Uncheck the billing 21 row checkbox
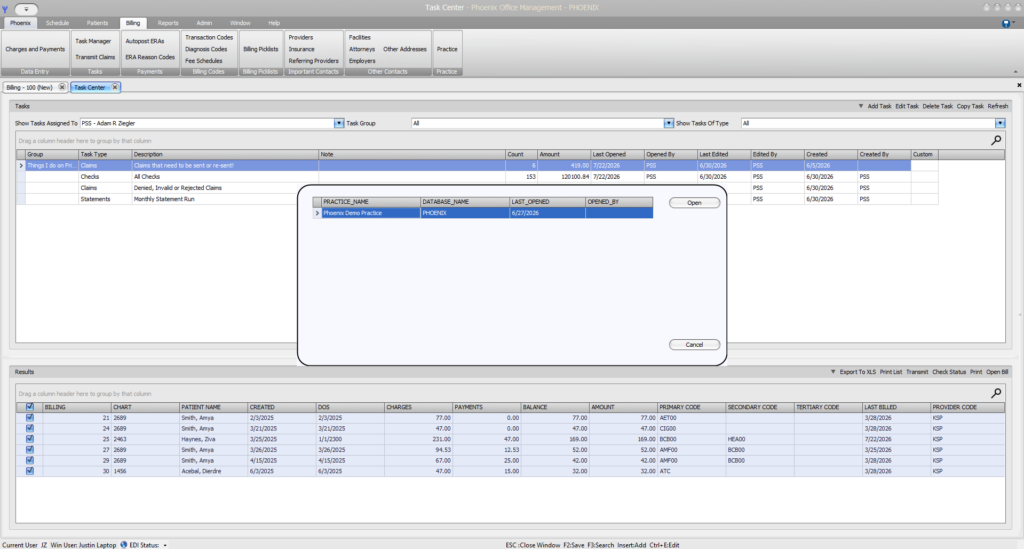Viewport: 1024px width, 549px height. click(x=29, y=418)
